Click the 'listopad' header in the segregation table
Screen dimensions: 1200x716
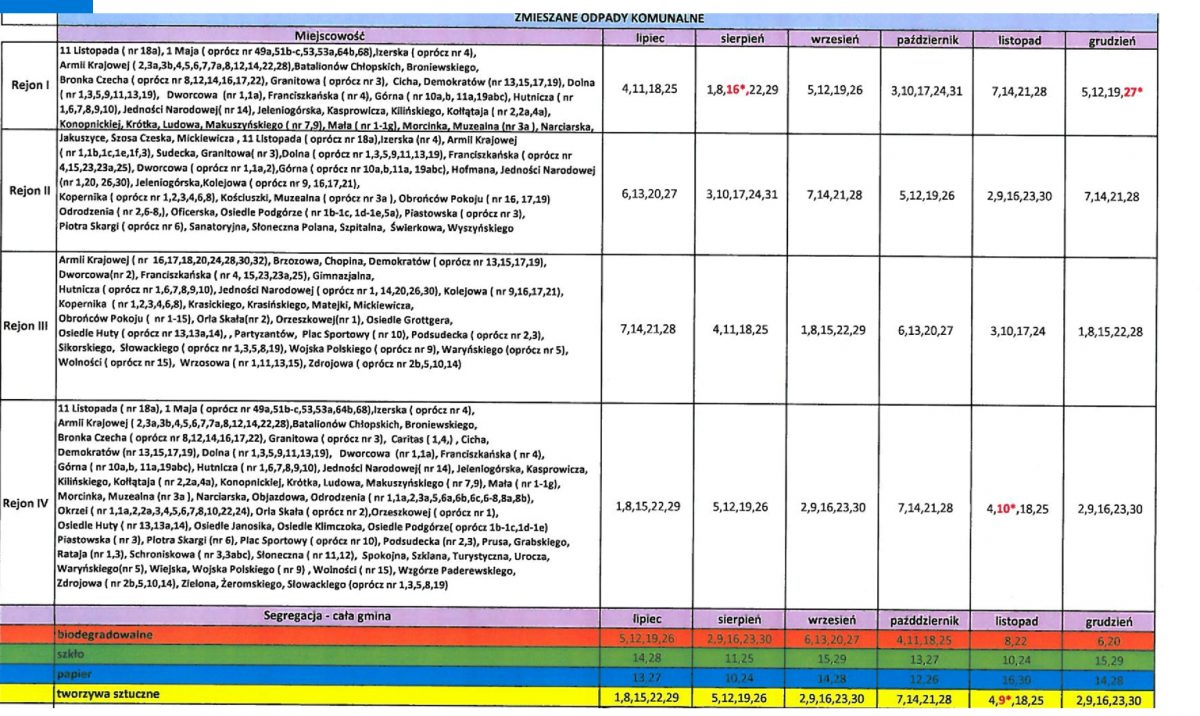[1020, 620]
